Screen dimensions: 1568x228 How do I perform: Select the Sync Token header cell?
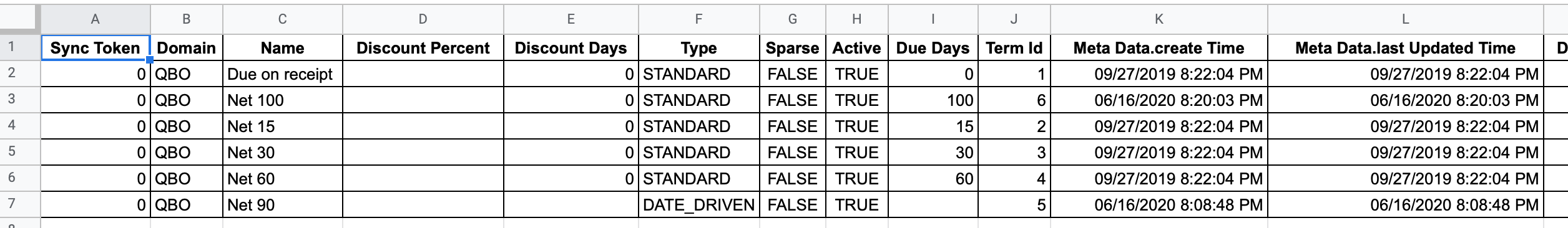[96, 48]
